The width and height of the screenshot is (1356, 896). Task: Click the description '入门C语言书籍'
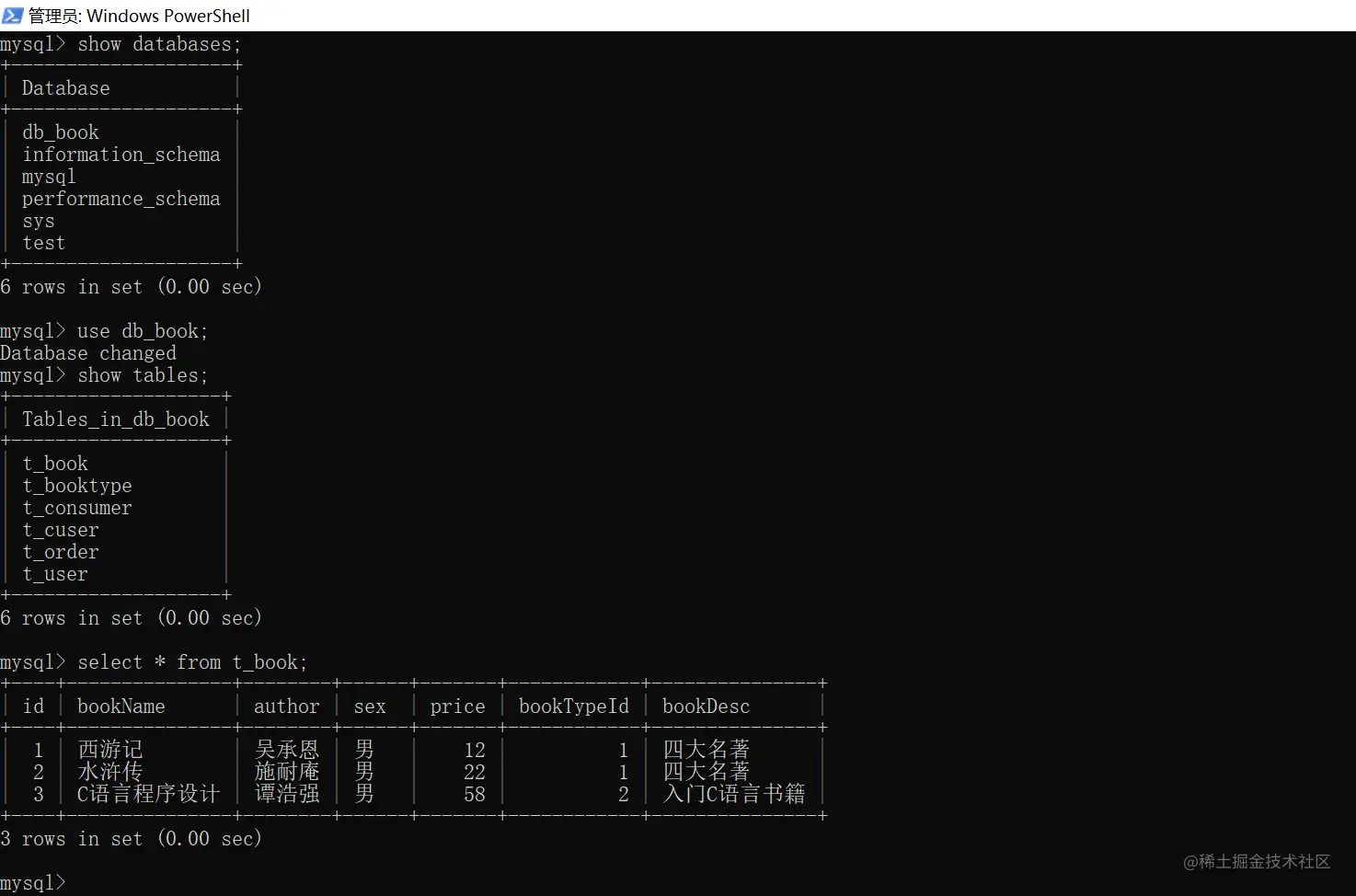pos(734,794)
